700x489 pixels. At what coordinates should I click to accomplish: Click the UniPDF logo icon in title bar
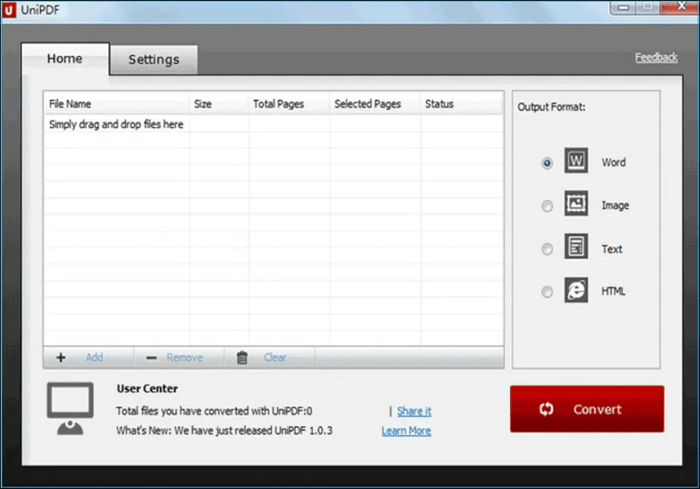point(8,10)
